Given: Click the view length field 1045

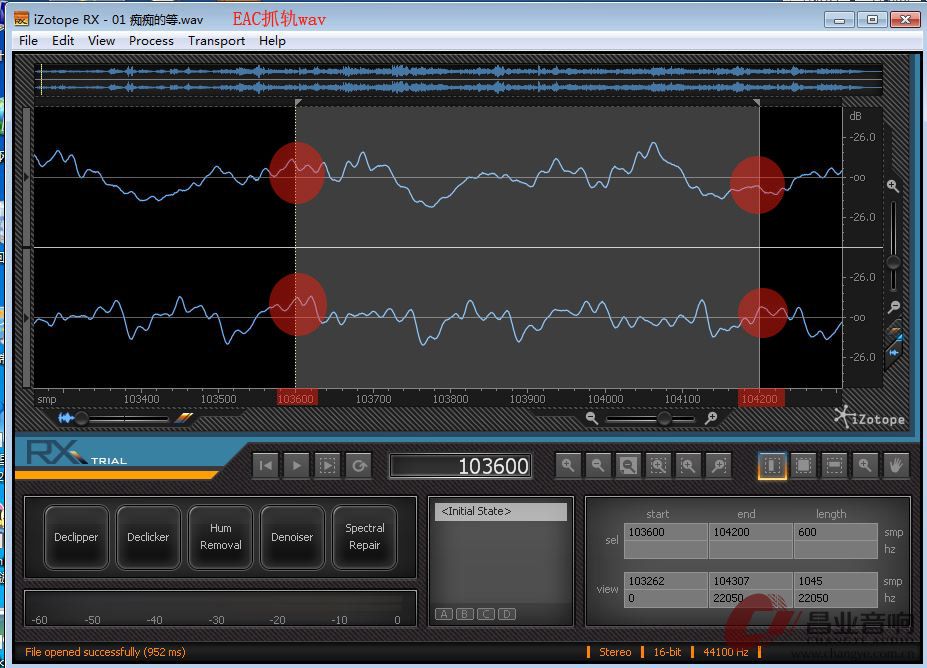Looking at the screenshot, I should pos(835,581).
